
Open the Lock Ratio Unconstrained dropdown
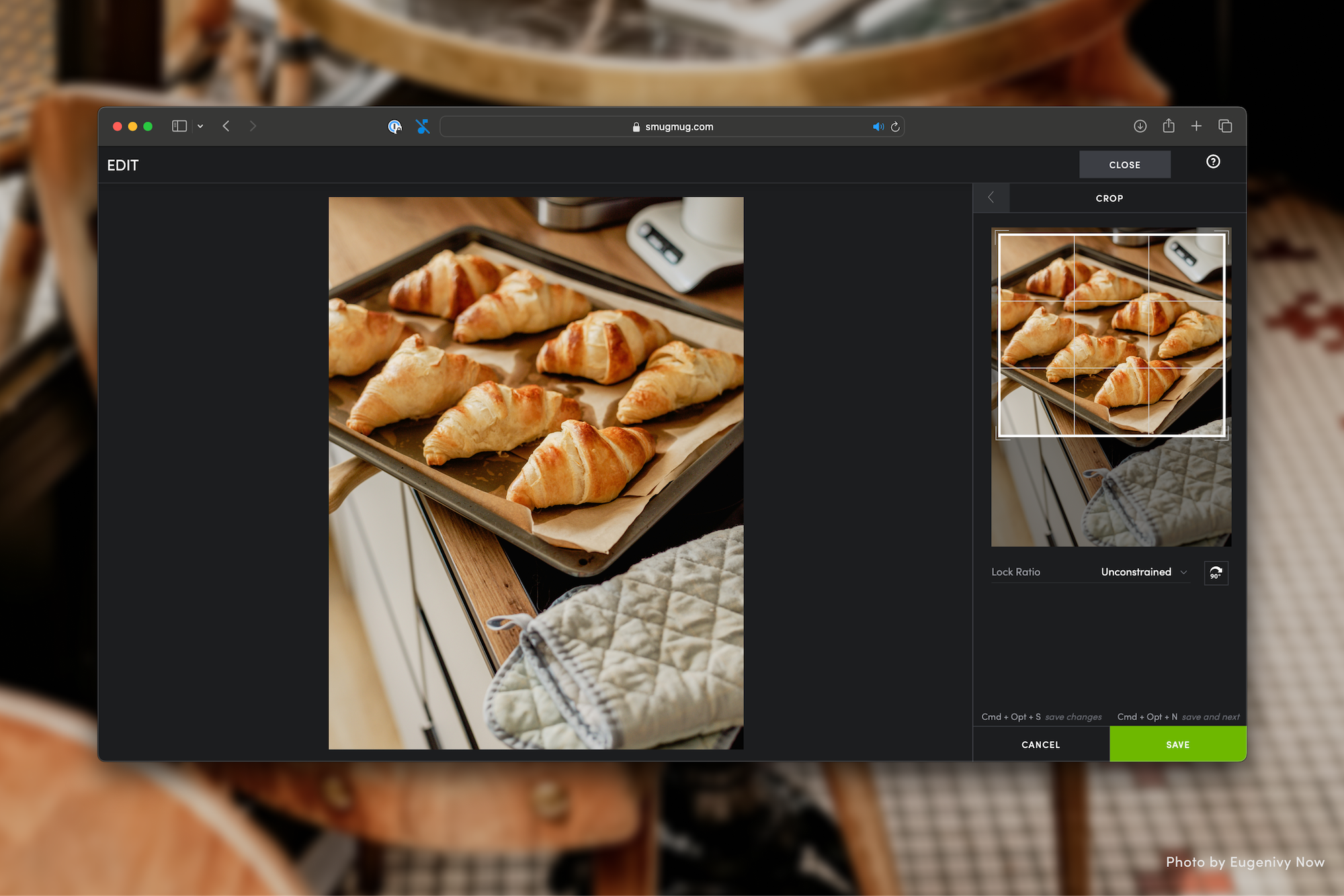[1144, 572]
